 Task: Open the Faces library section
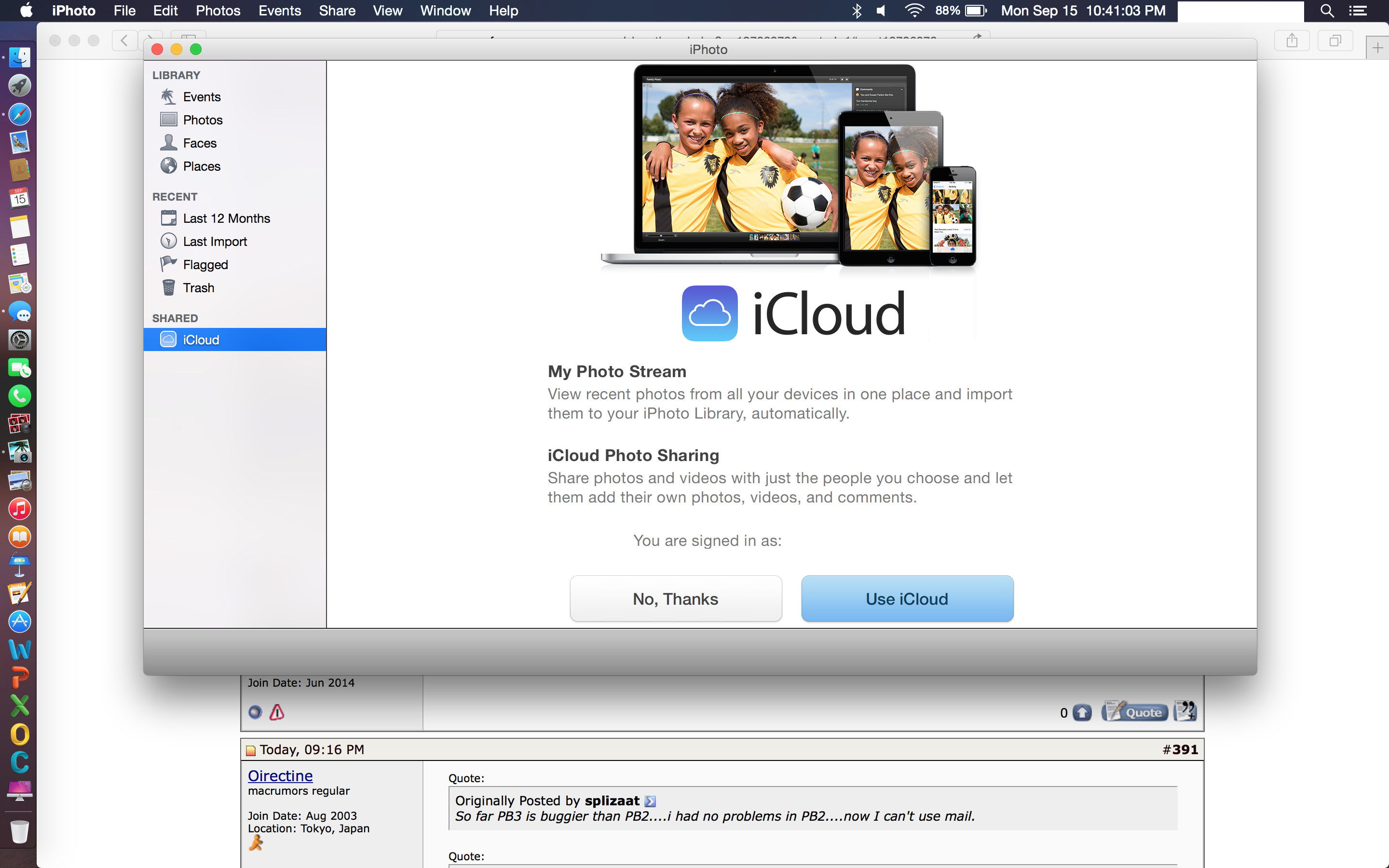point(199,143)
